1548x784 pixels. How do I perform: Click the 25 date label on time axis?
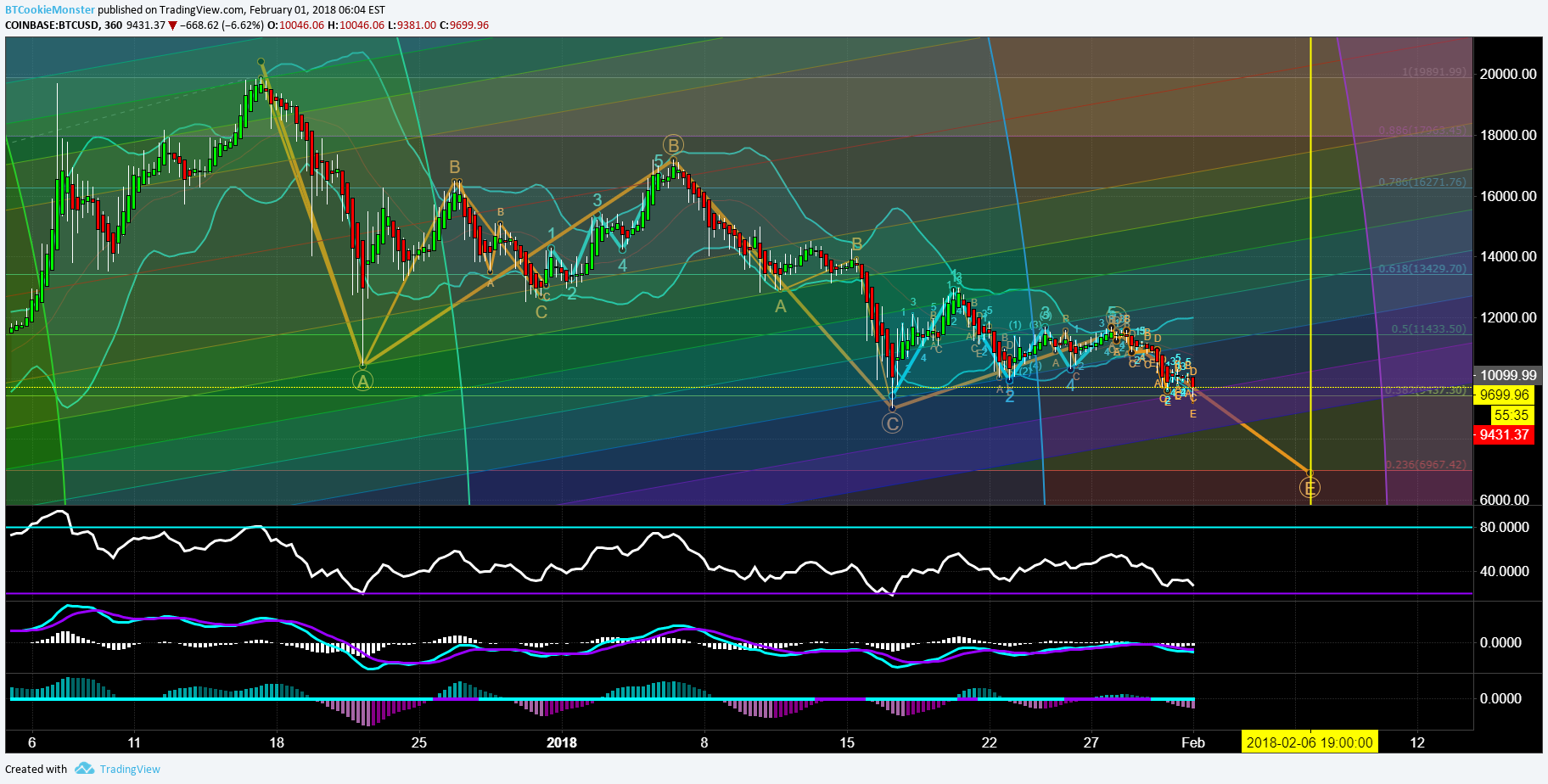tap(419, 742)
